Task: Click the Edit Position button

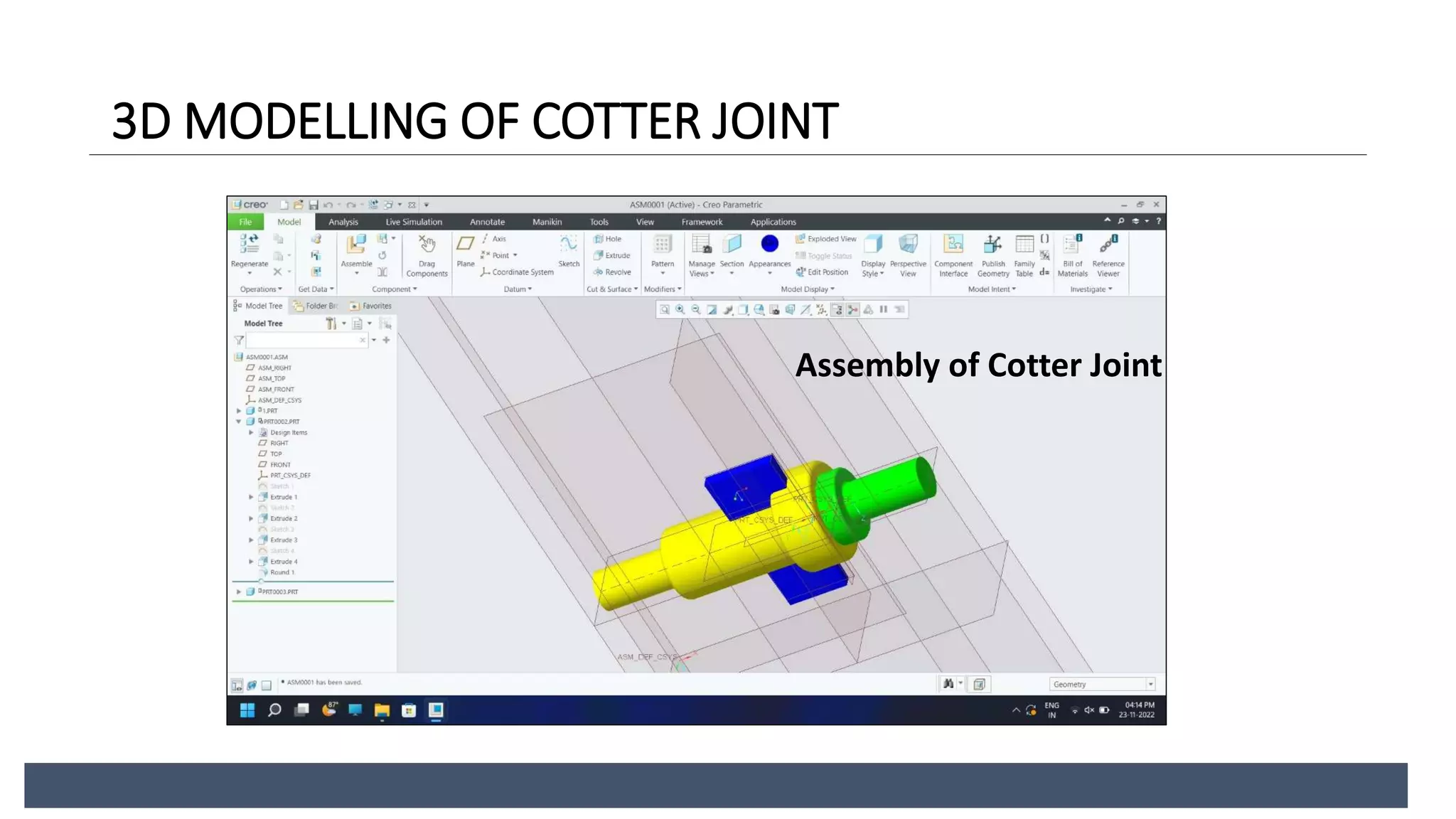Action: pos(822,272)
